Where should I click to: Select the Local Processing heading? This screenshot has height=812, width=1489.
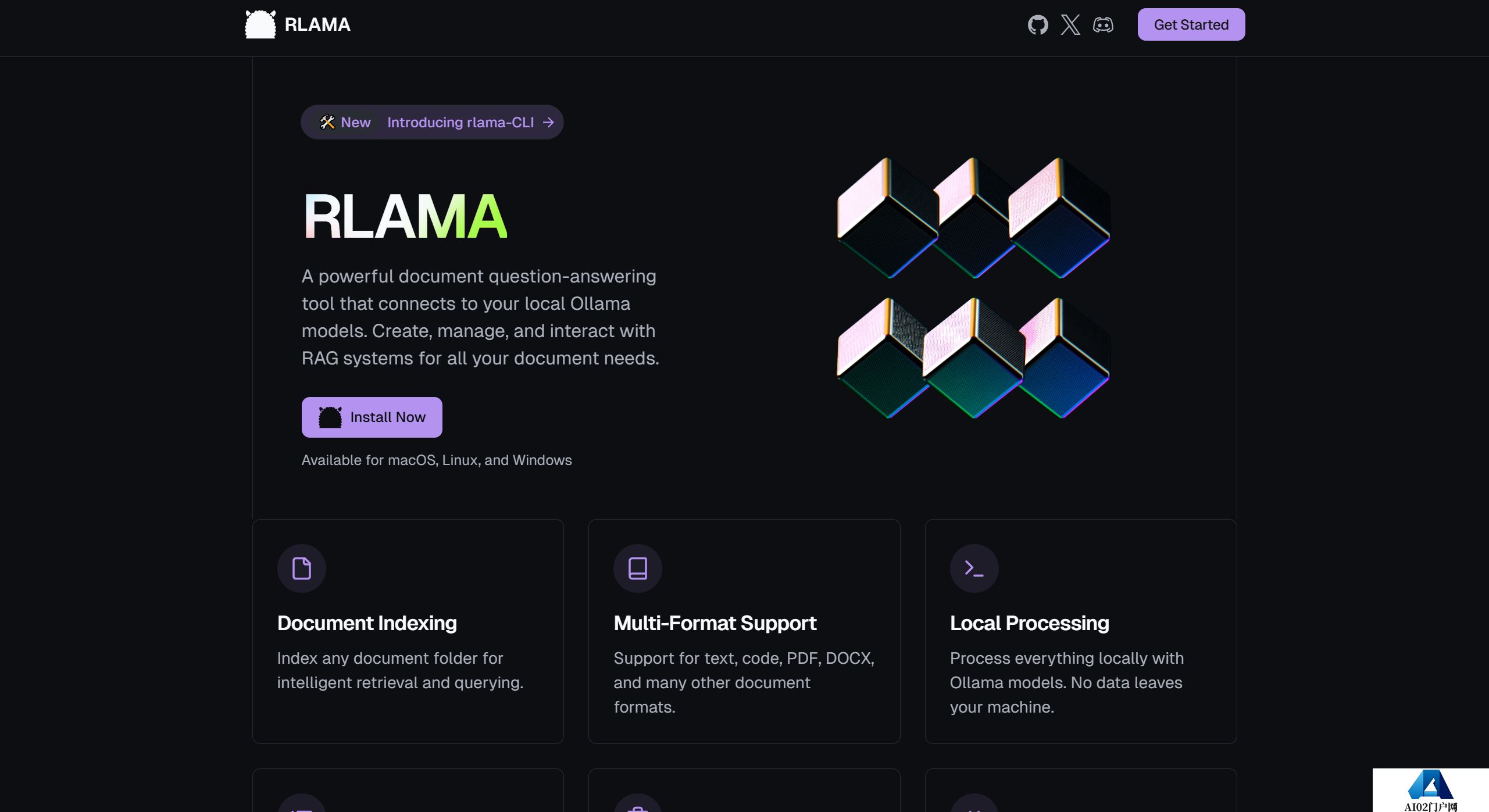point(1029,623)
